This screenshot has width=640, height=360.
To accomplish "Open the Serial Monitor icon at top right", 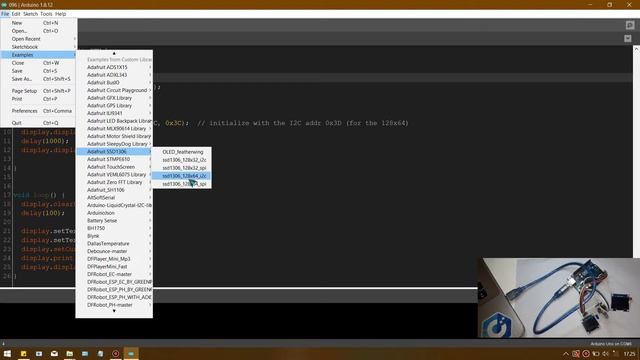I will [x=630, y=25].
